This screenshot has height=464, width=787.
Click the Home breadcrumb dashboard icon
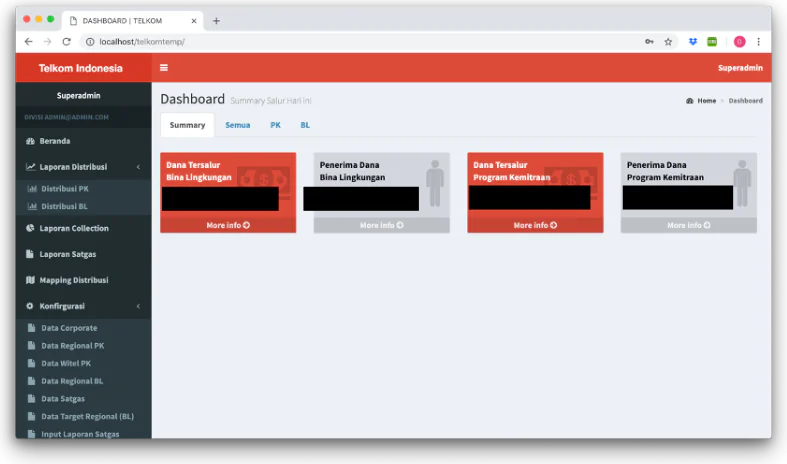pyautogui.click(x=690, y=101)
